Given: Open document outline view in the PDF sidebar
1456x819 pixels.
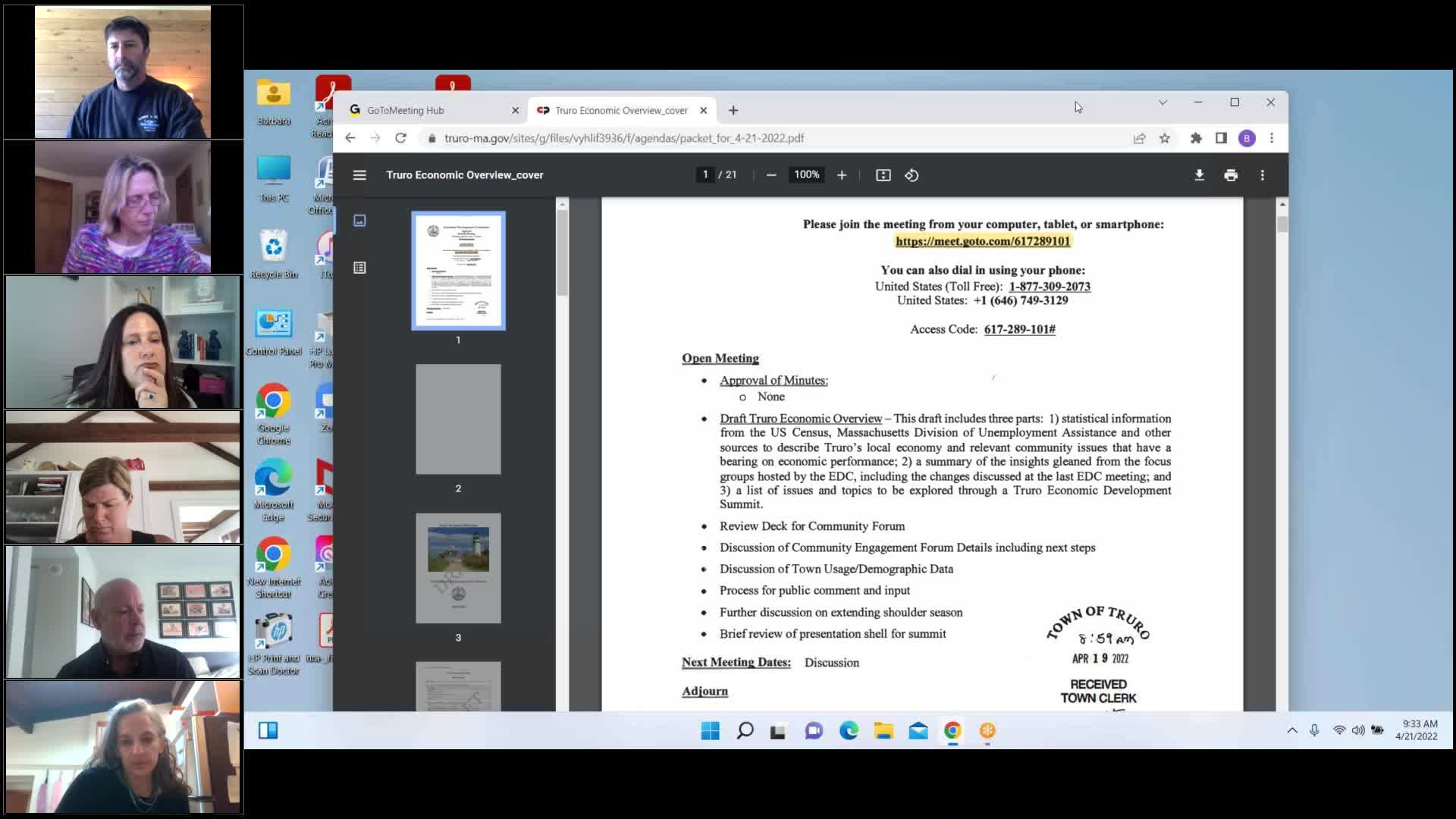Looking at the screenshot, I should 359,267.
